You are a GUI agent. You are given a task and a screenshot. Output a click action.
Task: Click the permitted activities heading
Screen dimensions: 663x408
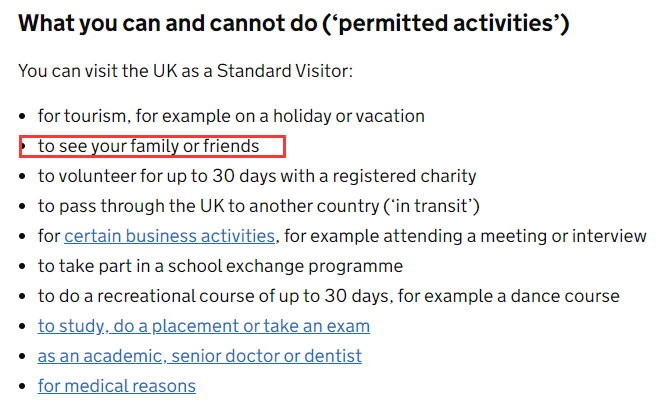[294, 23]
